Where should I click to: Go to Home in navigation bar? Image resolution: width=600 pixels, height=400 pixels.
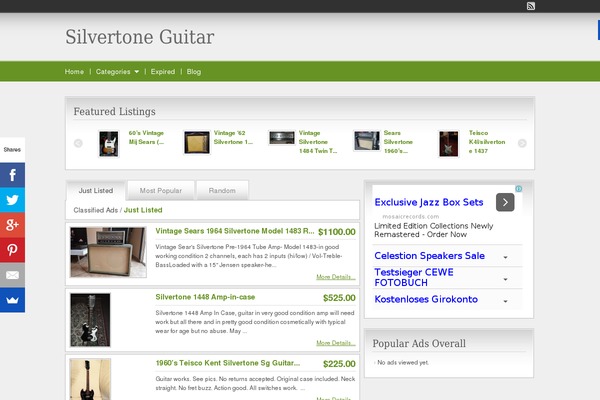tap(74, 72)
